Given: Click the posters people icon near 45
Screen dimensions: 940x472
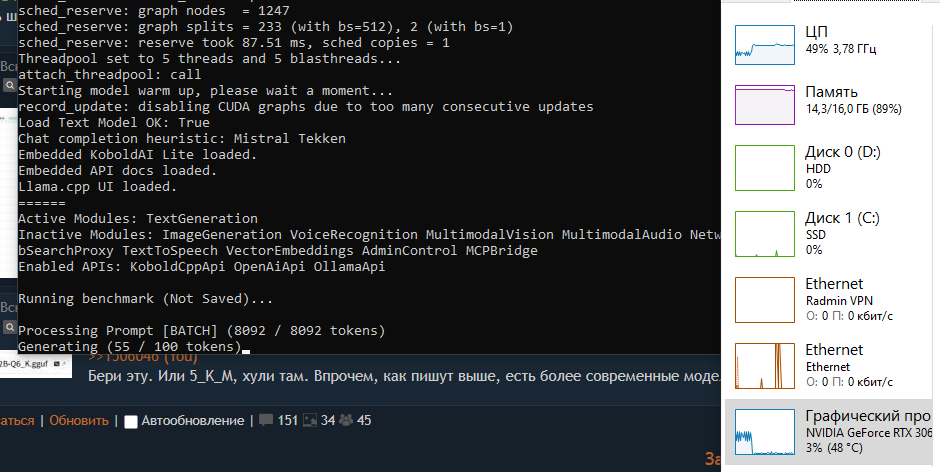Looking at the screenshot, I should 346,420.
